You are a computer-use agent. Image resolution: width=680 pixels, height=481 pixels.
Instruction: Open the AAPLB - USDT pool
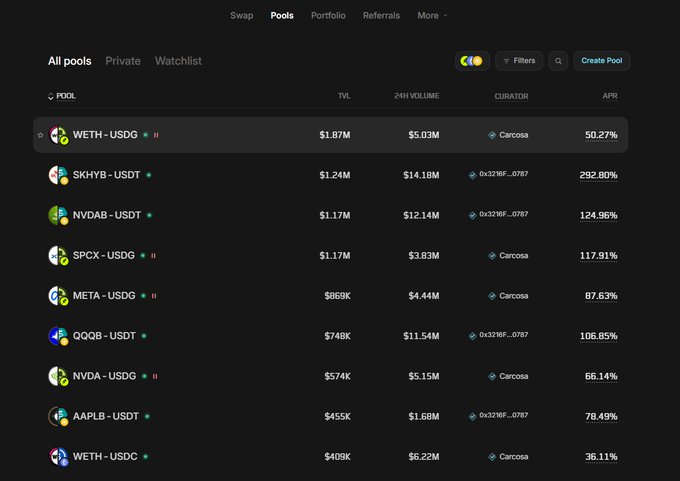click(330, 416)
